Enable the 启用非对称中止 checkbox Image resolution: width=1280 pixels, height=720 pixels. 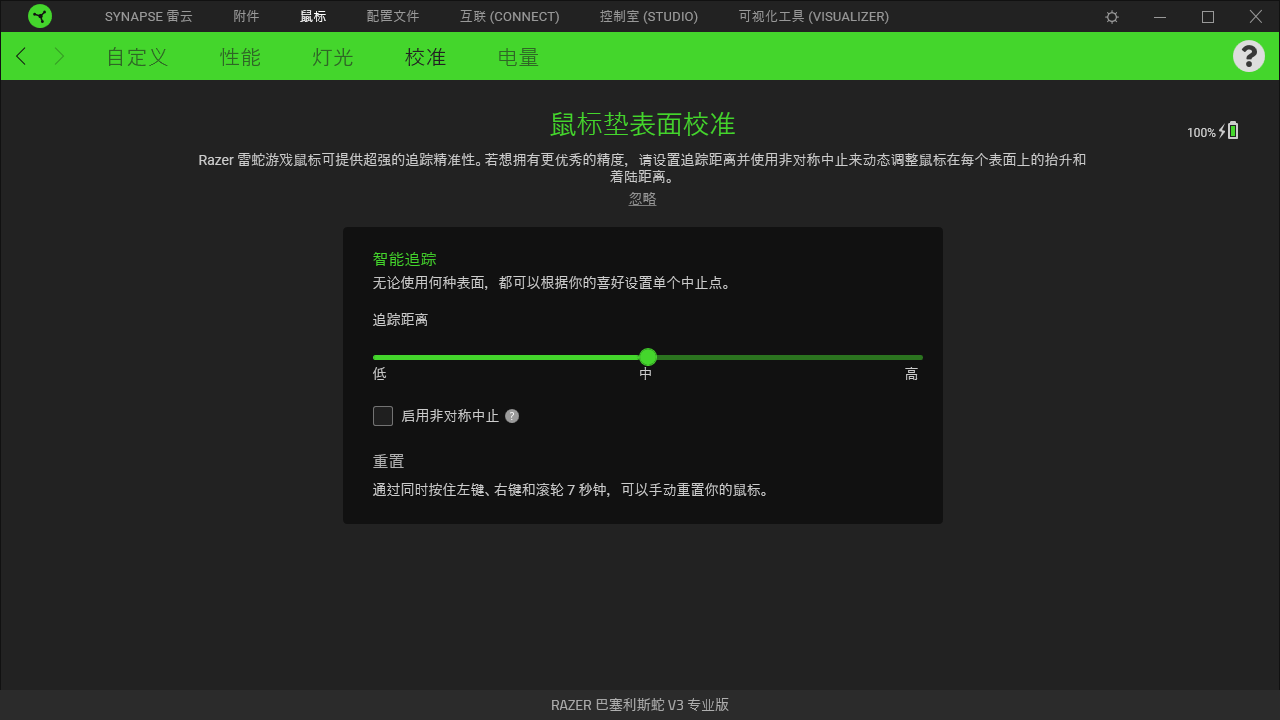coord(383,416)
